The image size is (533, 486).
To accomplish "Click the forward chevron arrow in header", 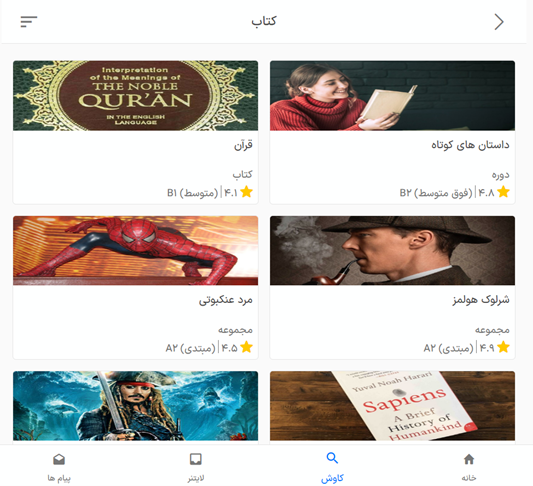I will point(499,22).
